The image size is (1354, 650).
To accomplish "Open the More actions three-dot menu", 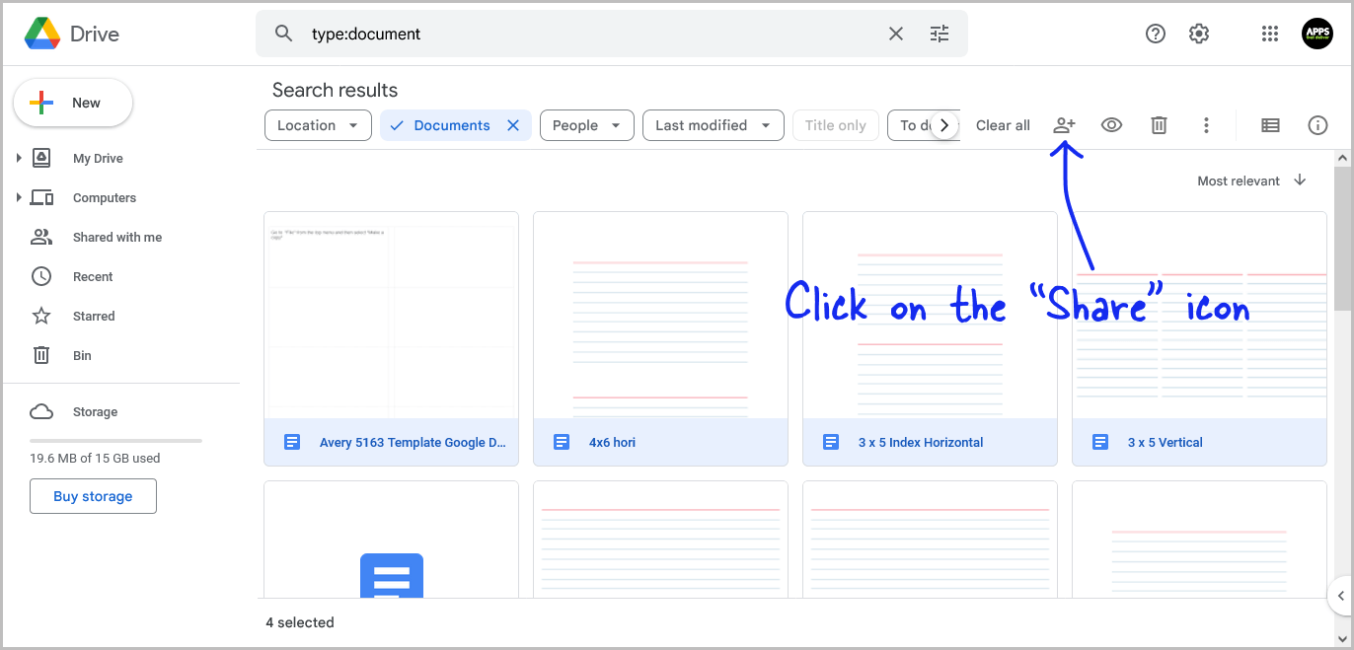I will click(1207, 125).
